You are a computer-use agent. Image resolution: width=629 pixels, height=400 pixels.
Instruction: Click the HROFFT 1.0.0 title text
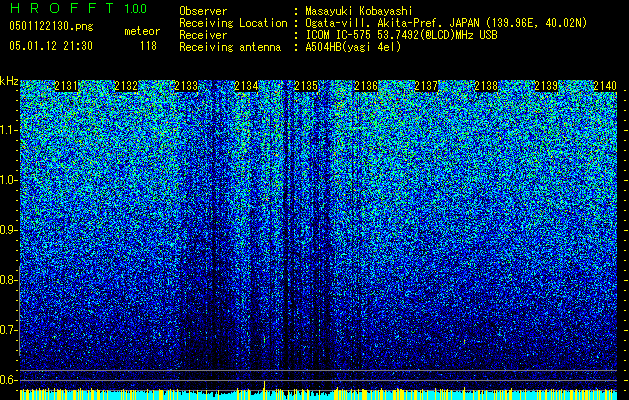[x=78, y=8]
